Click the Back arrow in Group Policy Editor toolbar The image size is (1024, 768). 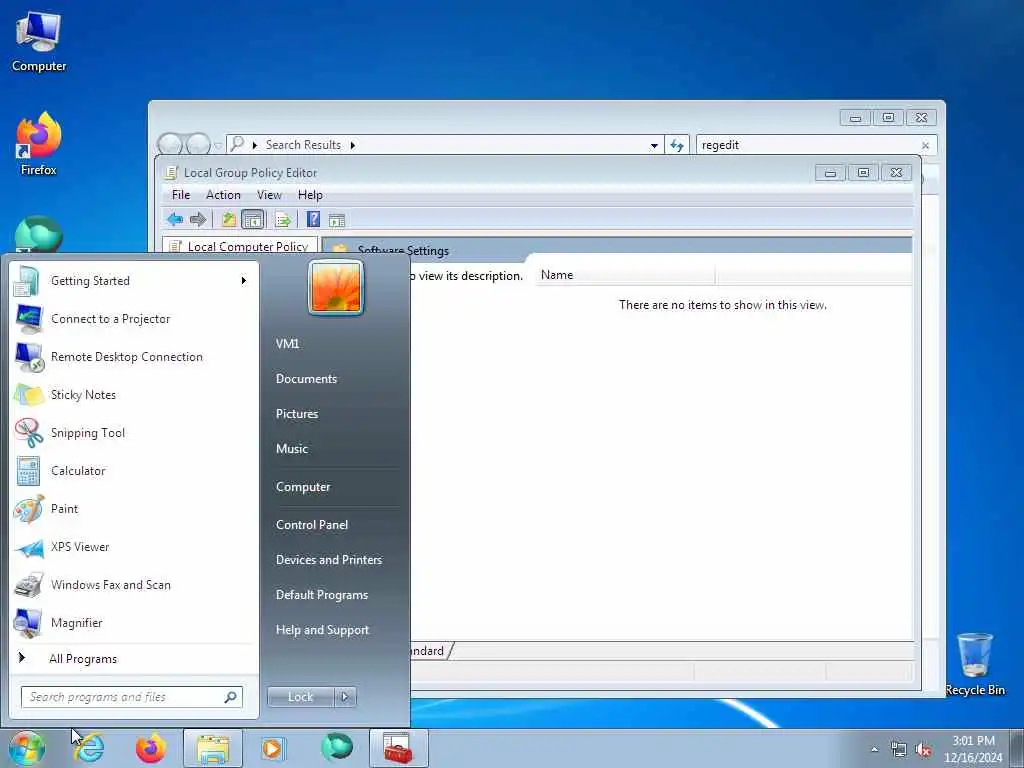pos(174,219)
